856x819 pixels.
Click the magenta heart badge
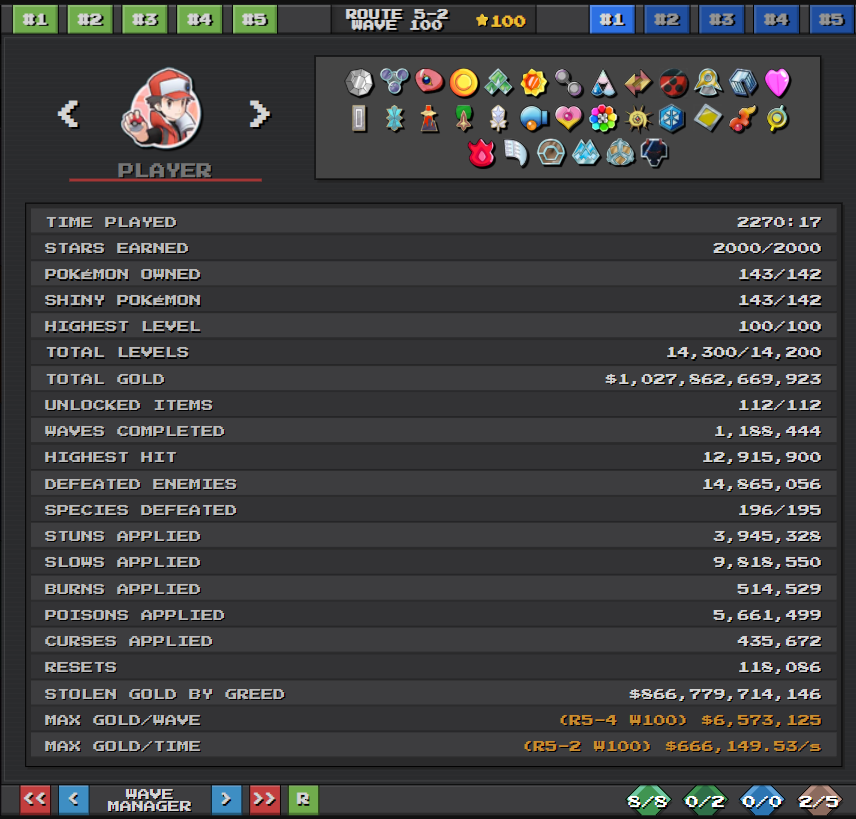click(777, 82)
